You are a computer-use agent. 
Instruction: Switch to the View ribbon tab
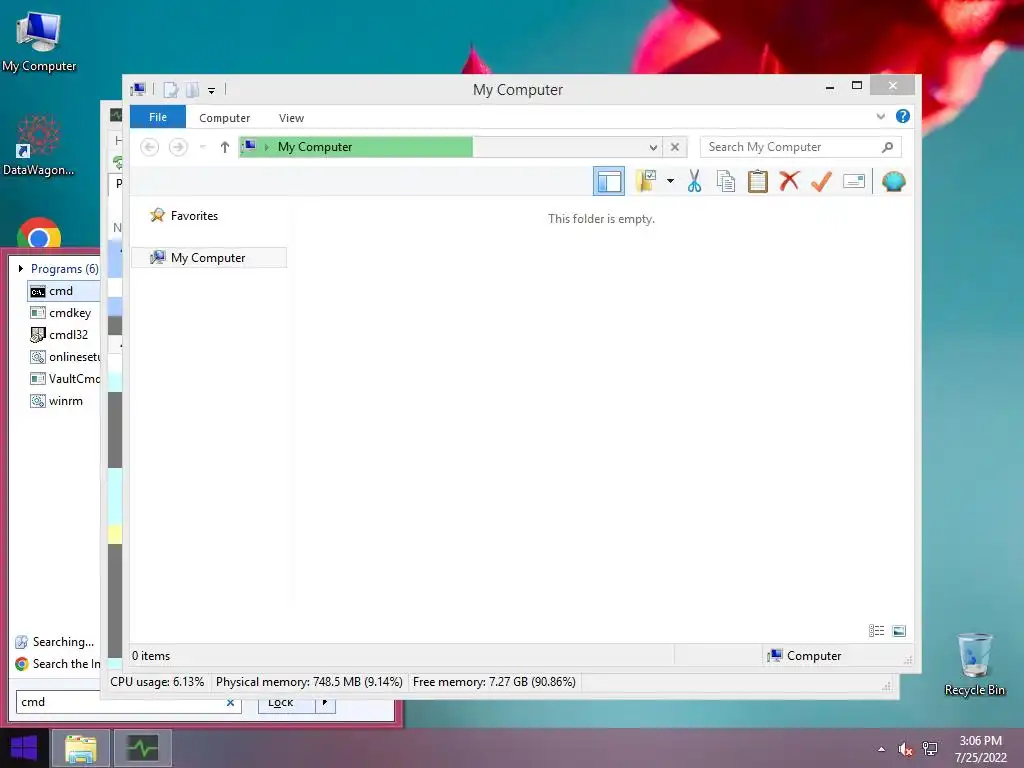point(291,118)
